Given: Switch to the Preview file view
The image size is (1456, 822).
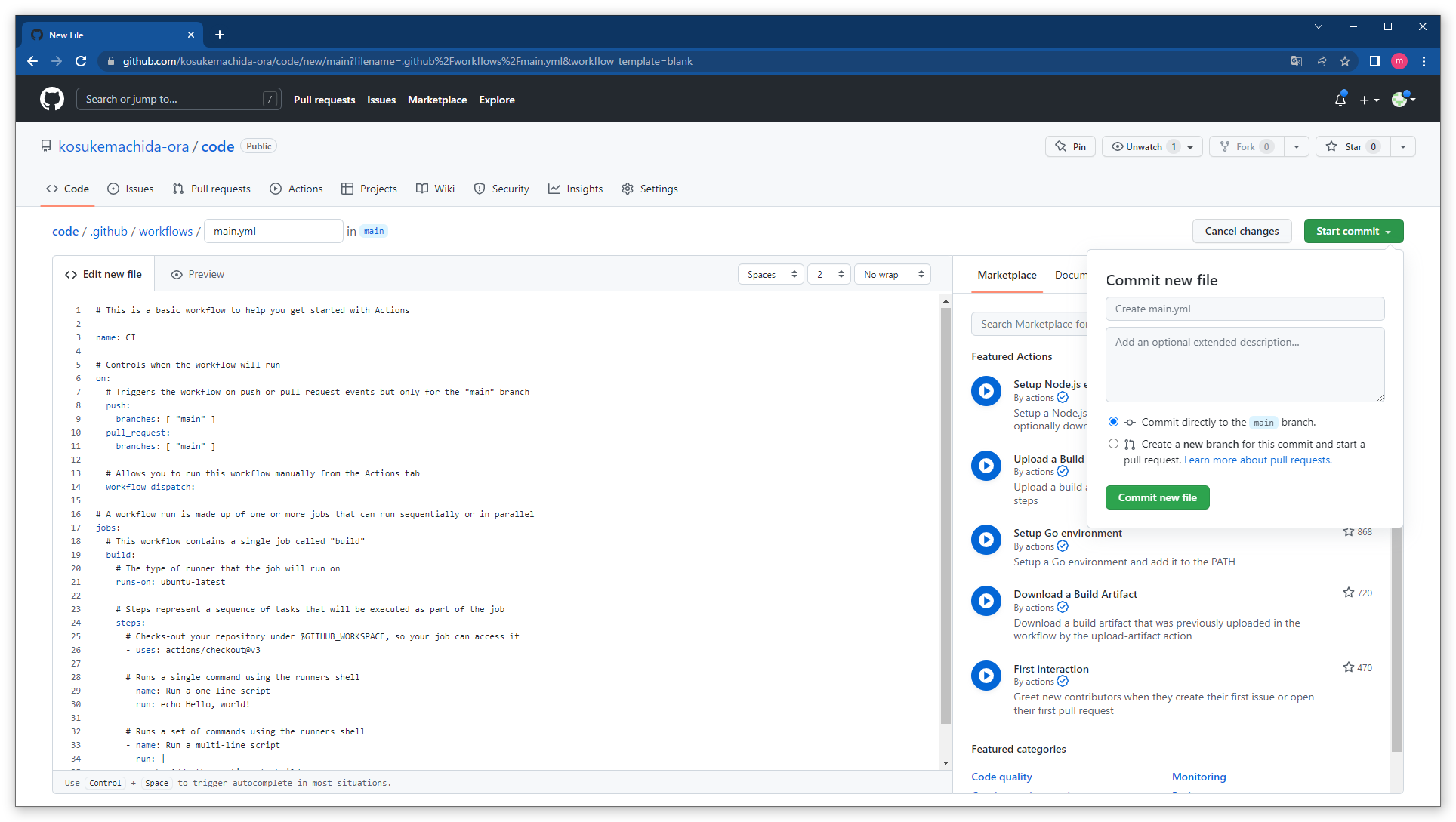Looking at the screenshot, I should (x=197, y=275).
